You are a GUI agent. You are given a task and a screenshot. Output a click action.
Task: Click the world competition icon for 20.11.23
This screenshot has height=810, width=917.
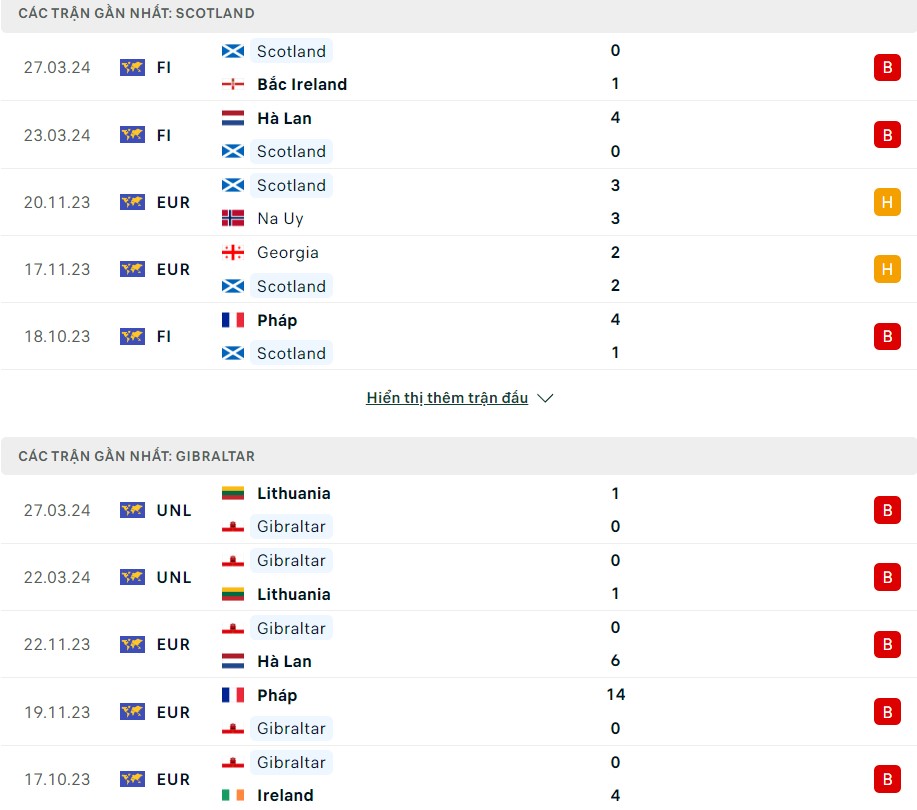tap(132, 202)
